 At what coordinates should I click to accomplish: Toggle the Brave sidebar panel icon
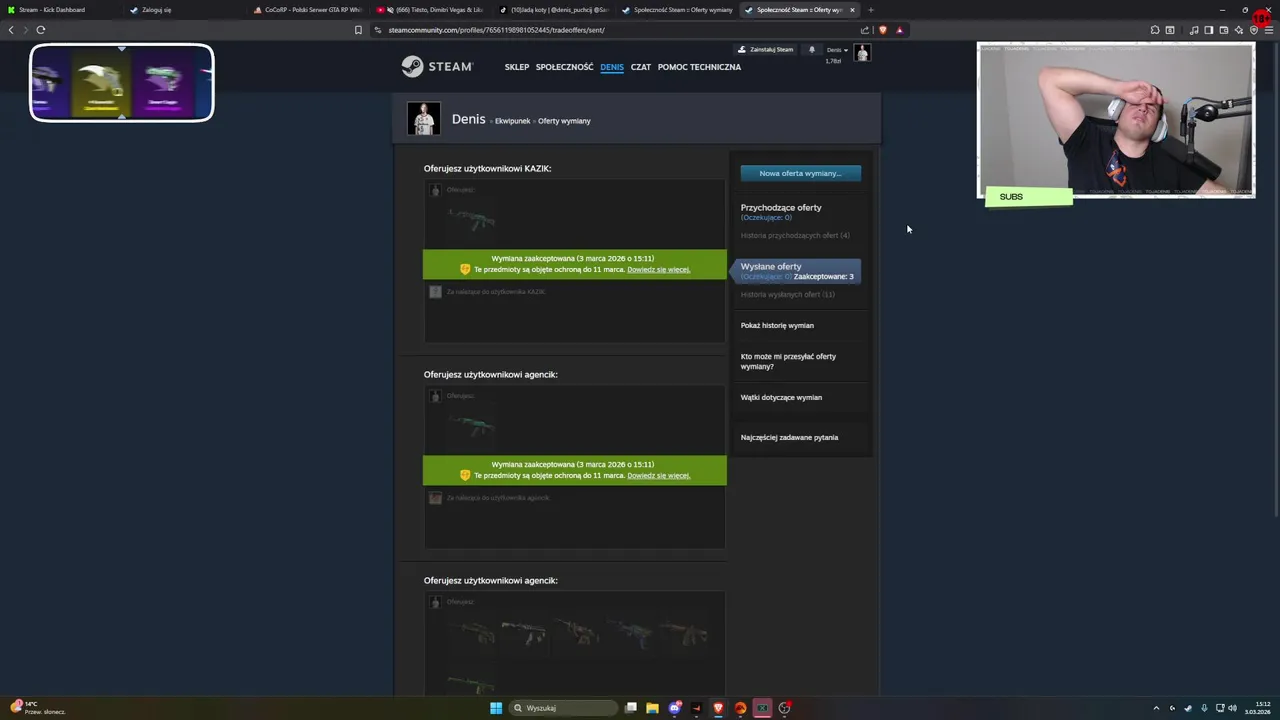(x=1208, y=30)
